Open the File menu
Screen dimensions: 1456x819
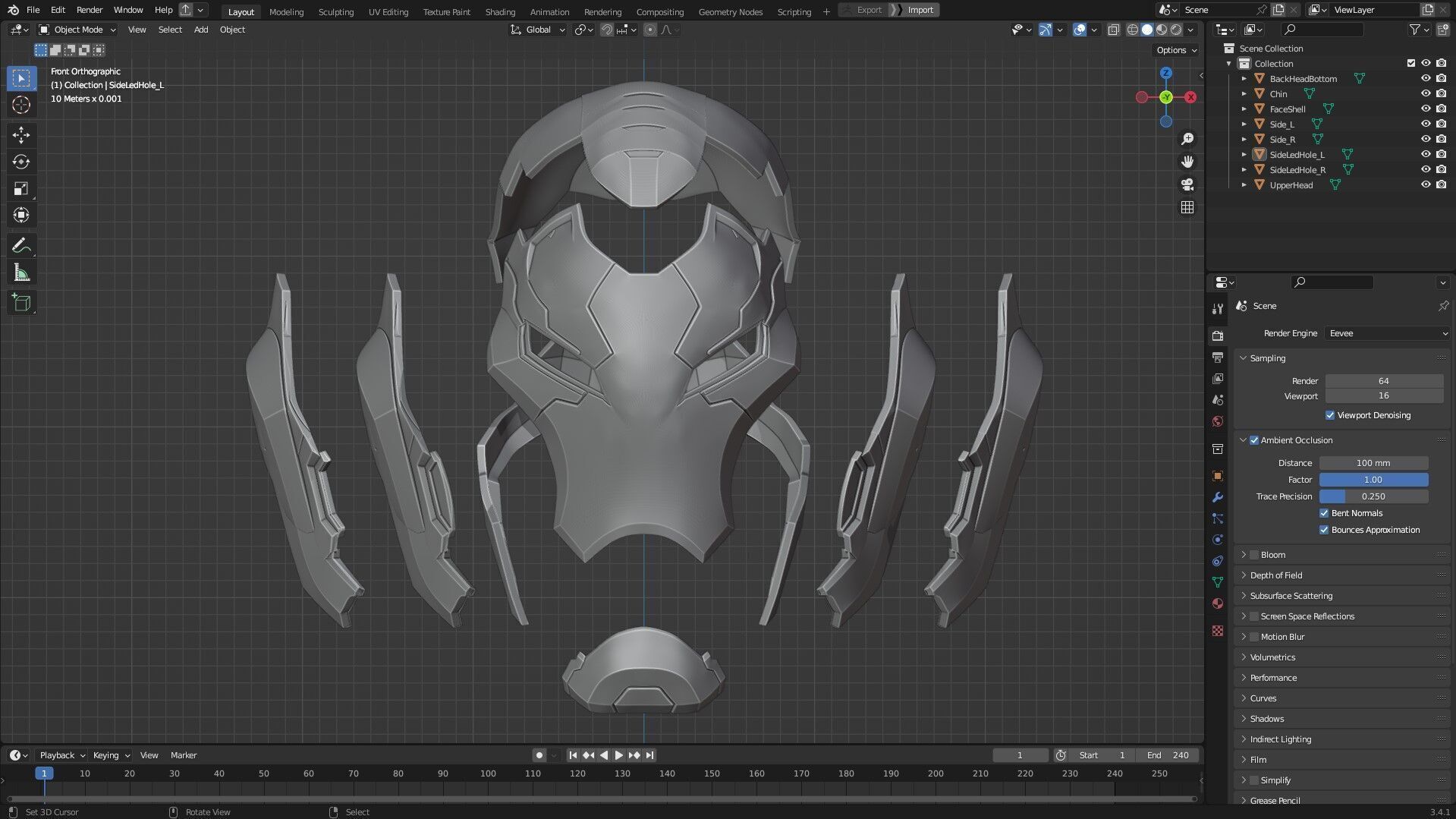(x=33, y=10)
